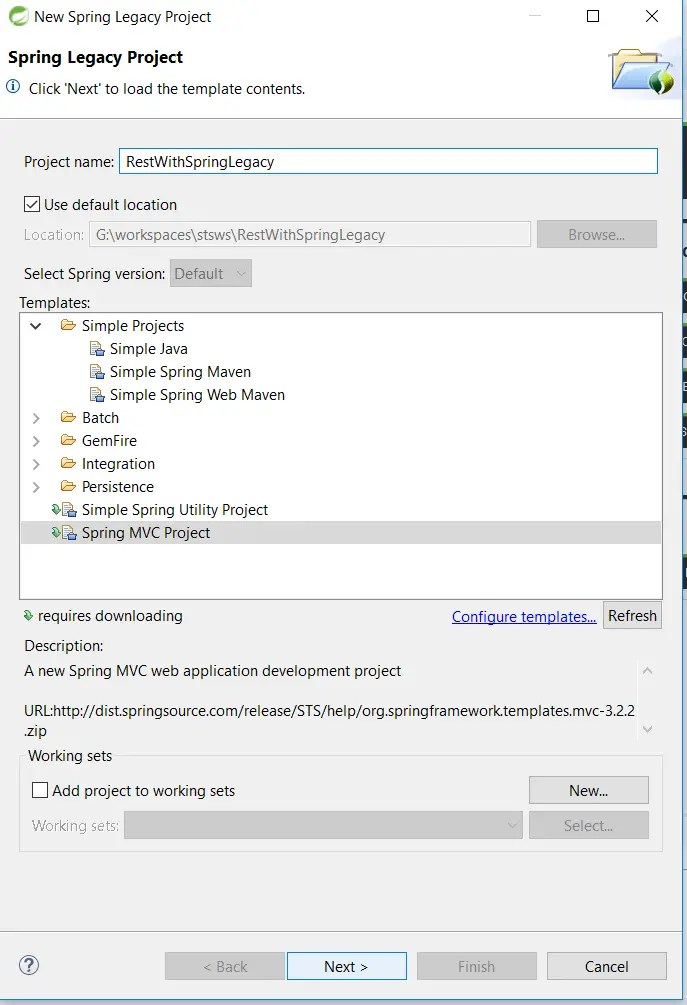
Task: Click the Spring project wizard folder banner
Action: point(641,71)
